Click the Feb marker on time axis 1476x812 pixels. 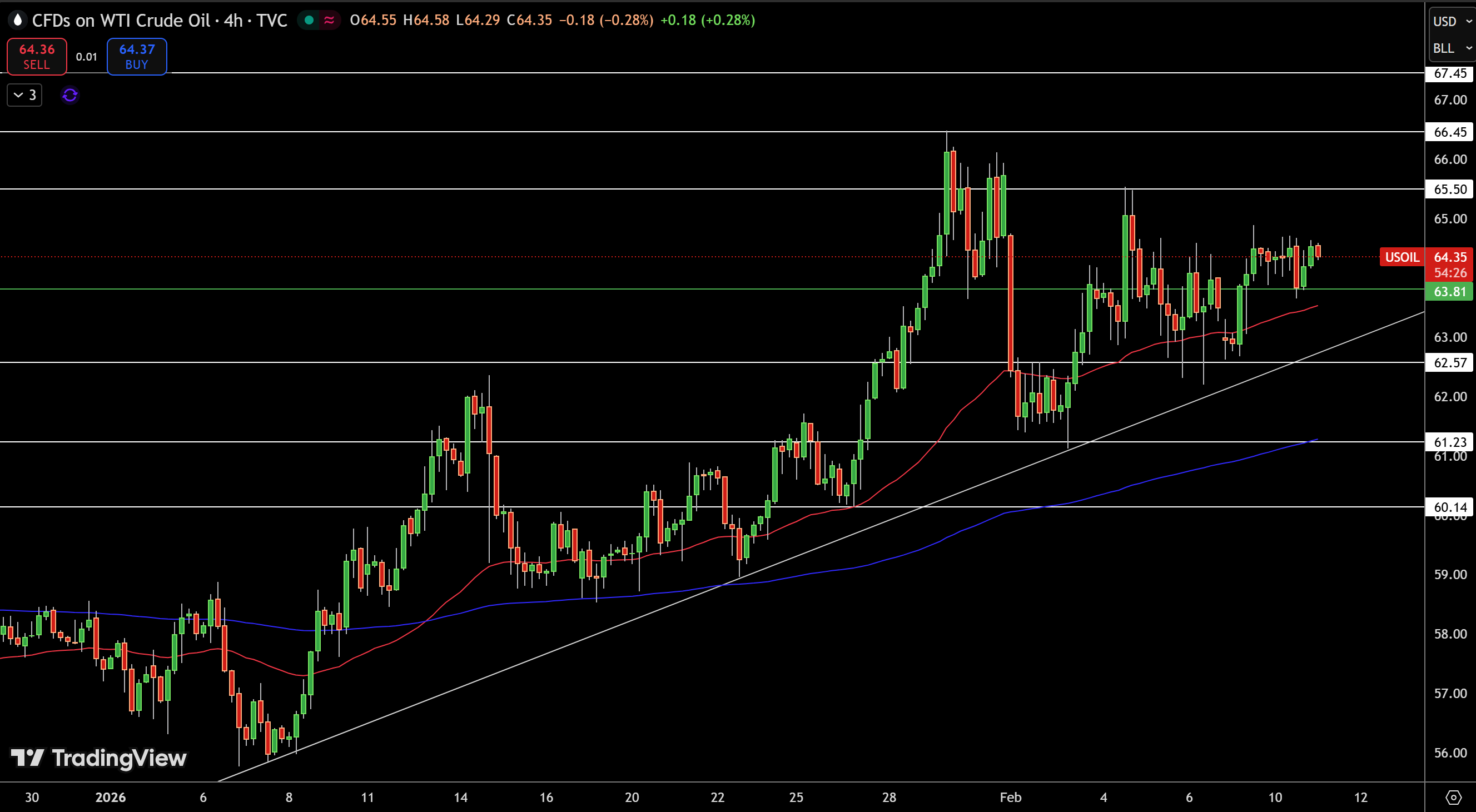(1010, 797)
